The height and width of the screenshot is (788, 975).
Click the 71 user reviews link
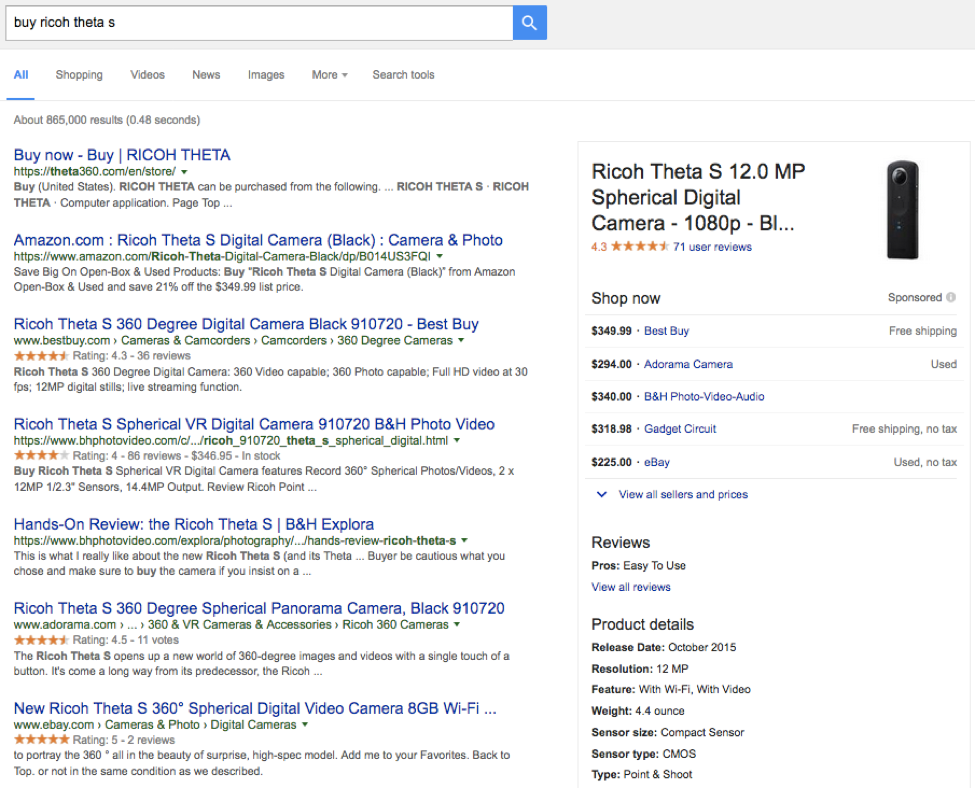tap(712, 247)
